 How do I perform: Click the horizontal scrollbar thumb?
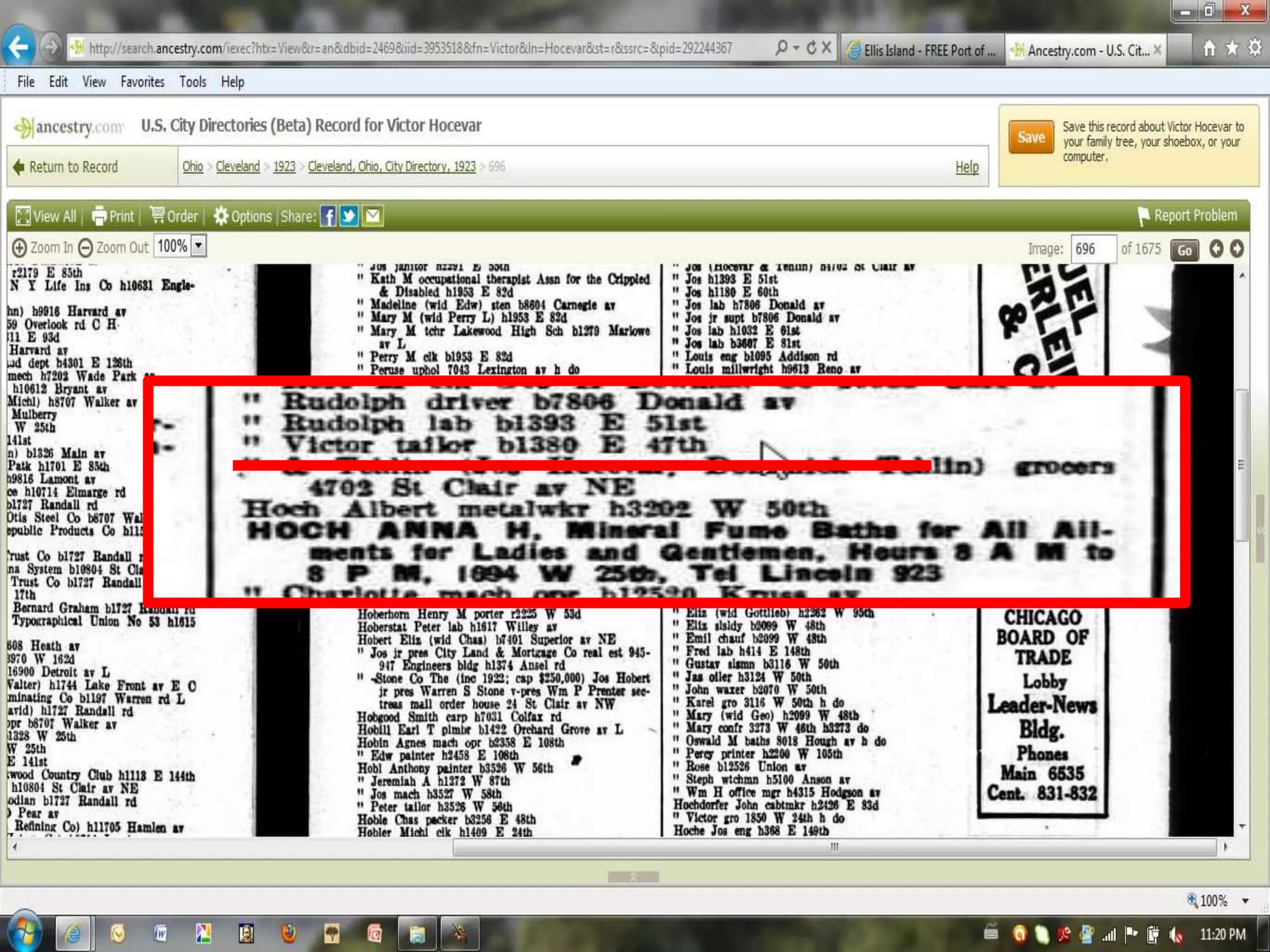click(833, 847)
